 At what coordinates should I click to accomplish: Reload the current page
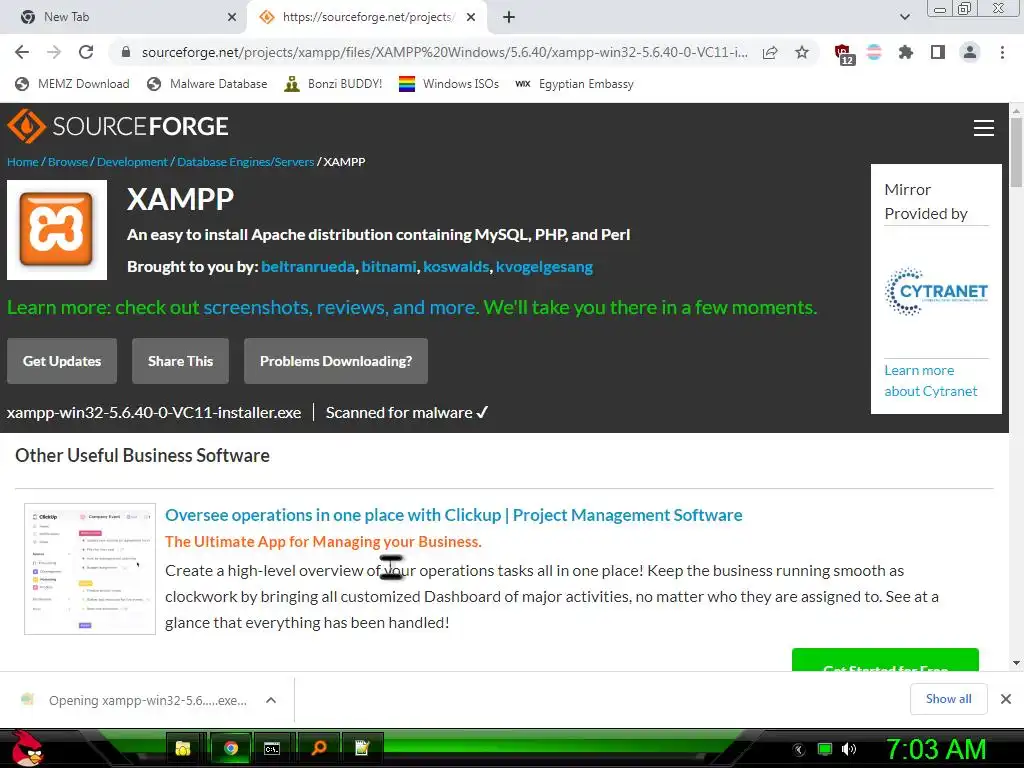click(x=86, y=52)
